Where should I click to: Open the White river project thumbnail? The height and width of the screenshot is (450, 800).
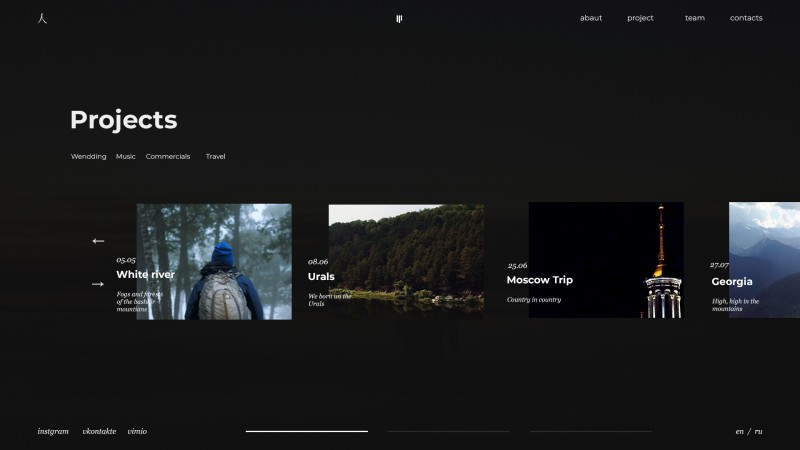(x=214, y=262)
